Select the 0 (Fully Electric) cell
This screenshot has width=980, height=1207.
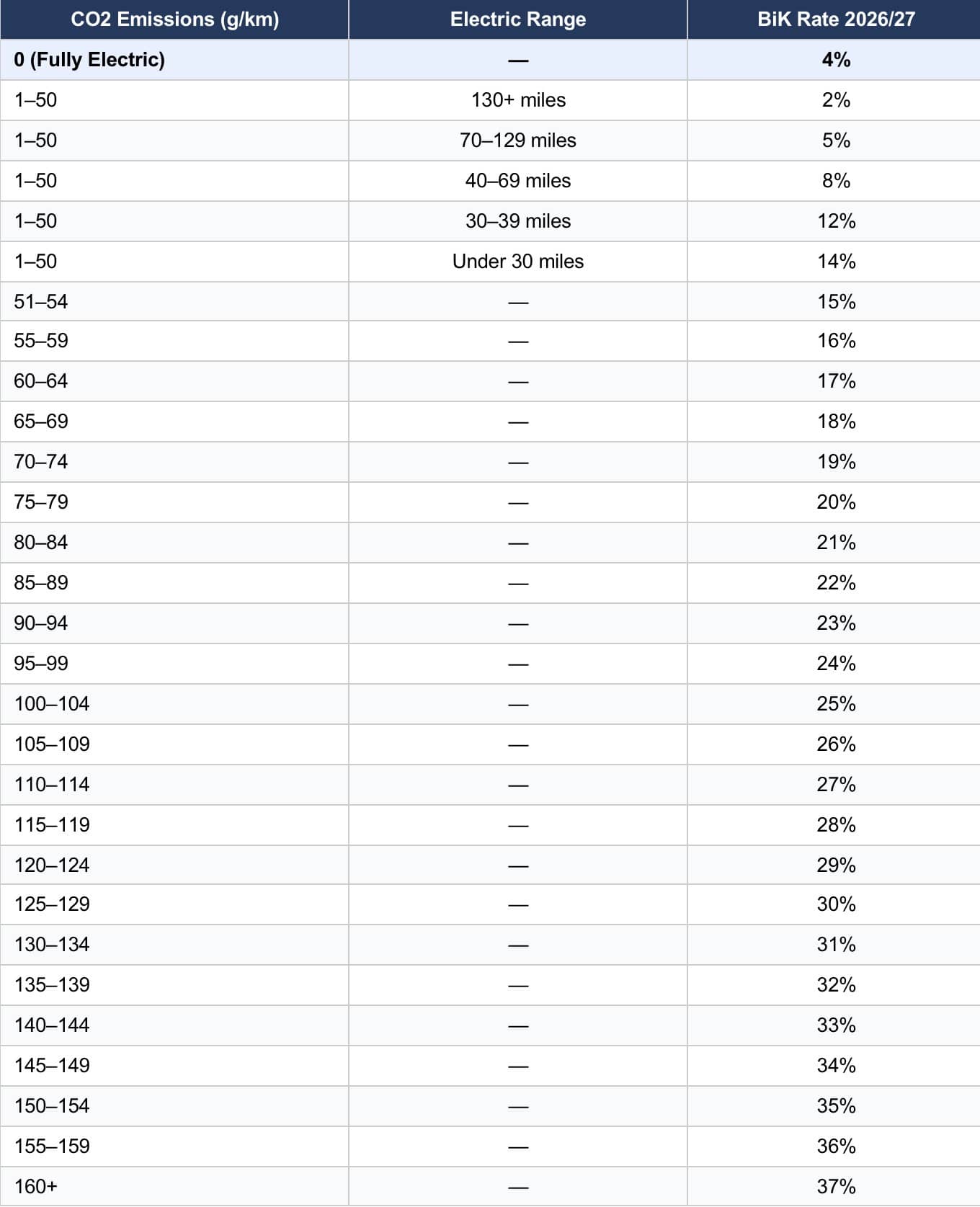click(89, 60)
